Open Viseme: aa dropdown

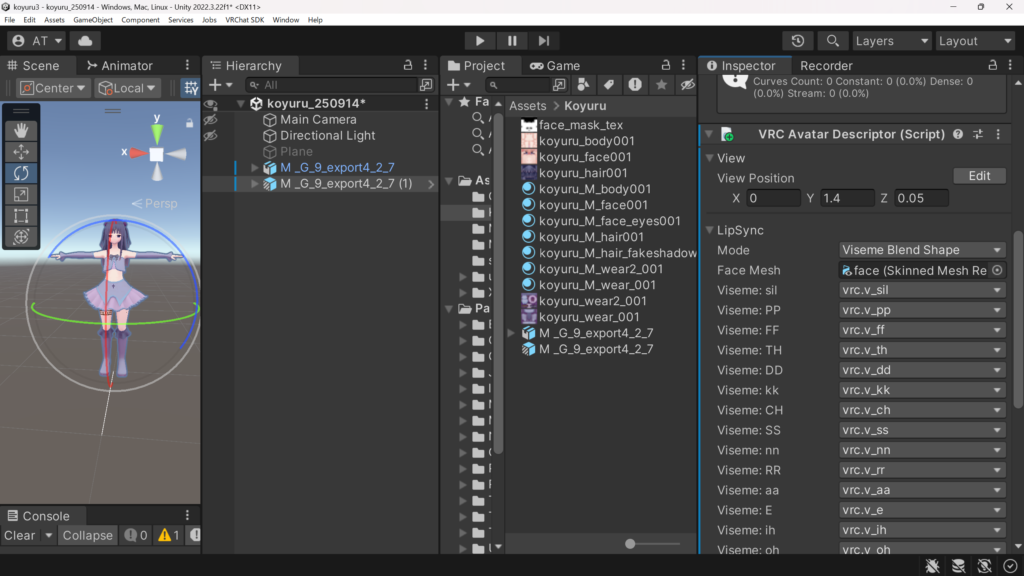point(921,490)
